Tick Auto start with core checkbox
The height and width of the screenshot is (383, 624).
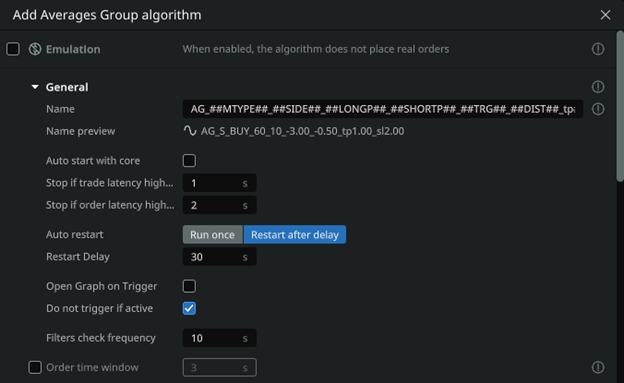tap(189, 160)
